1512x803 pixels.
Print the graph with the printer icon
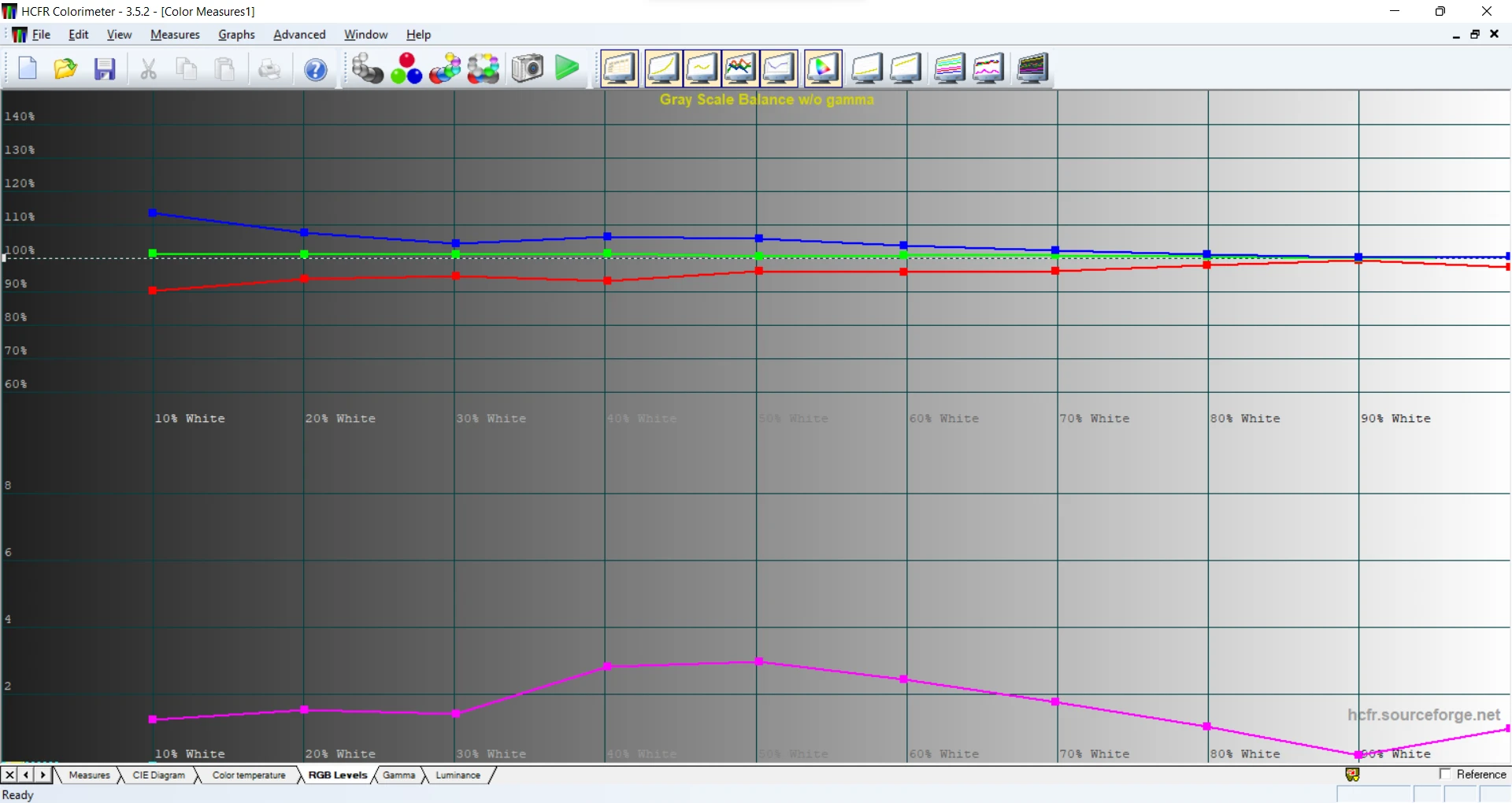click(269, 68)
